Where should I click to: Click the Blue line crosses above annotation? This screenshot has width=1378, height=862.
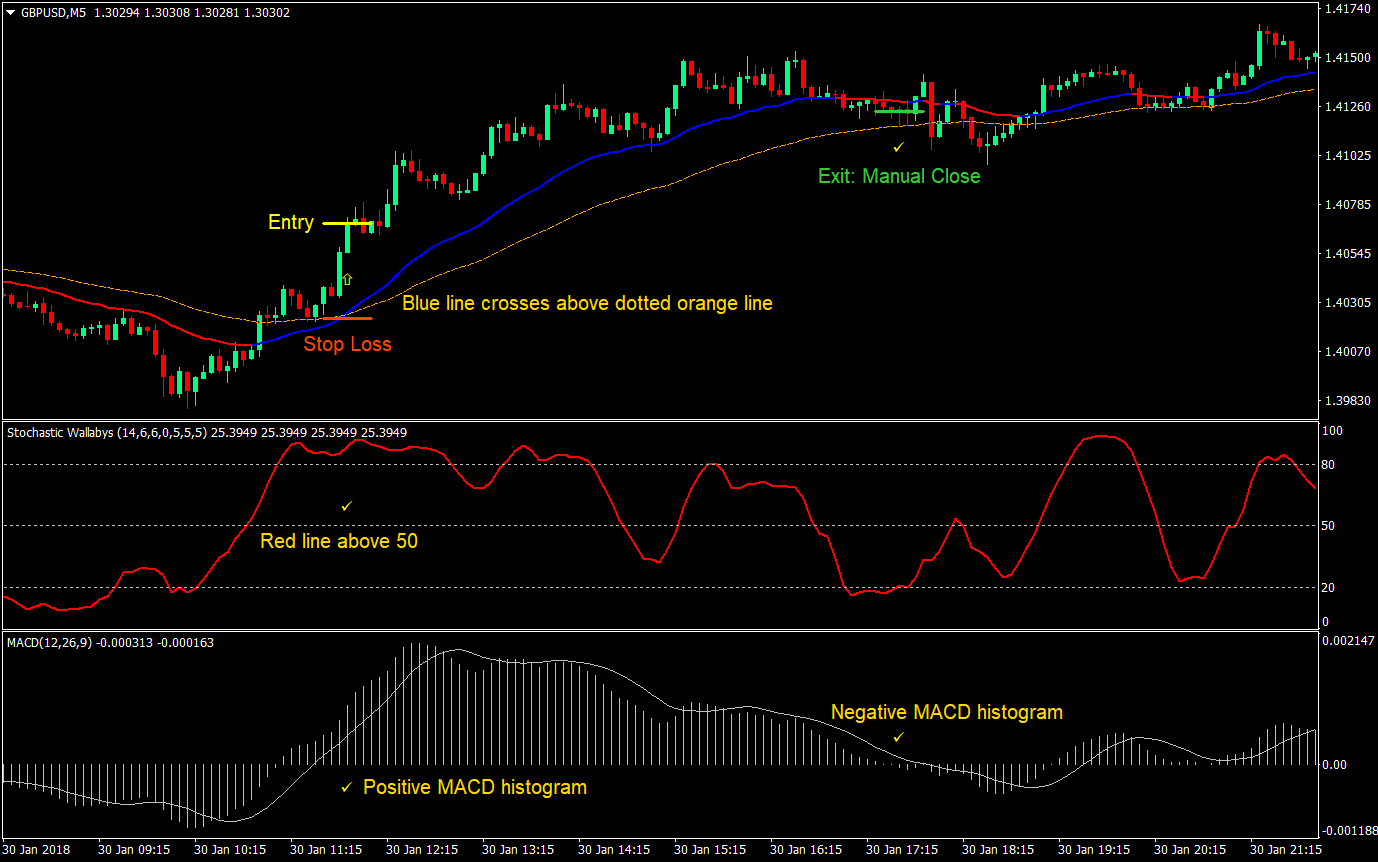click(x=587, y=303)
